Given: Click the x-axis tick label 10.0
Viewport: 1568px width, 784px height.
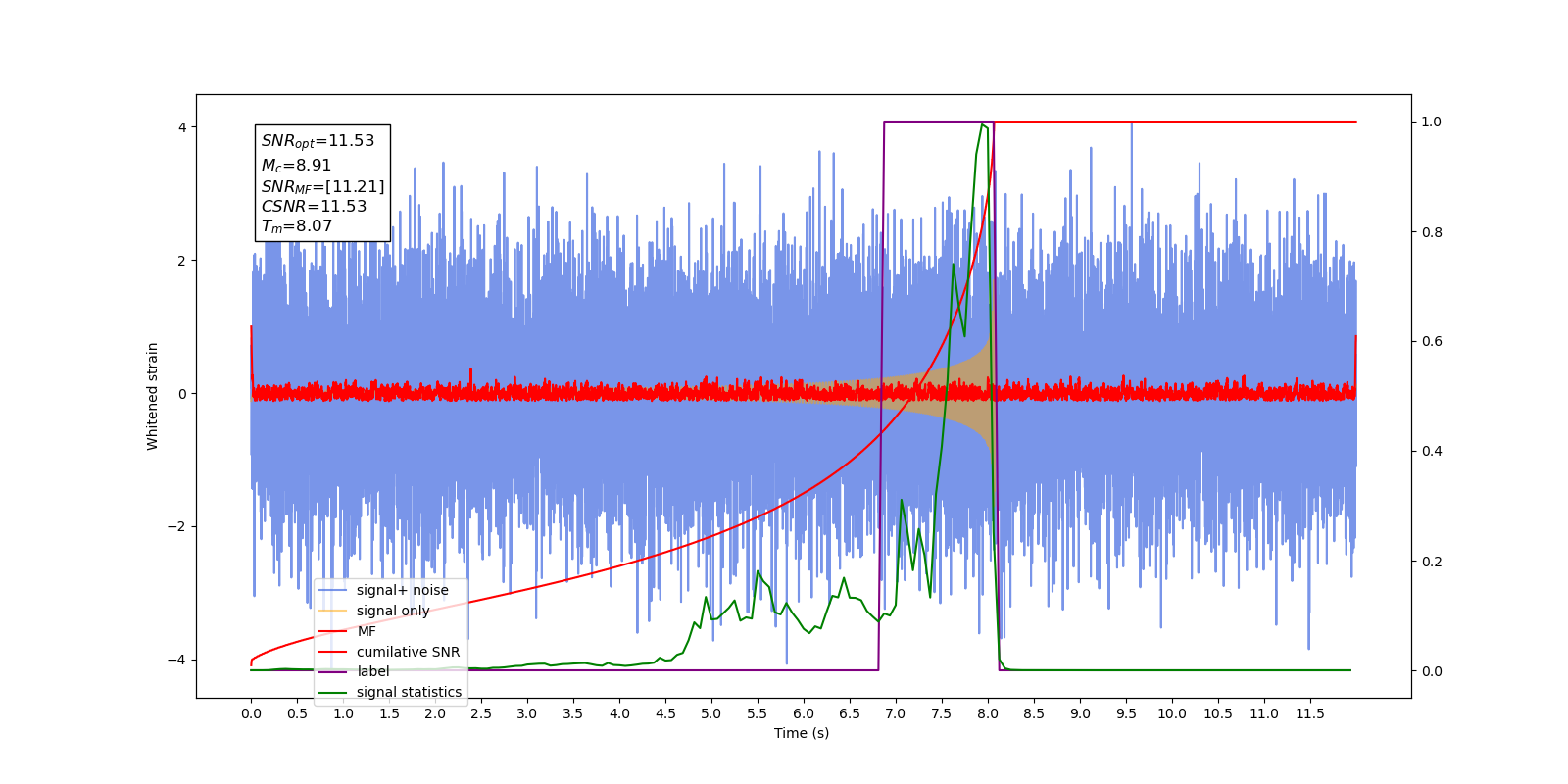Looking at the screenshot, I should point(1172,713).
